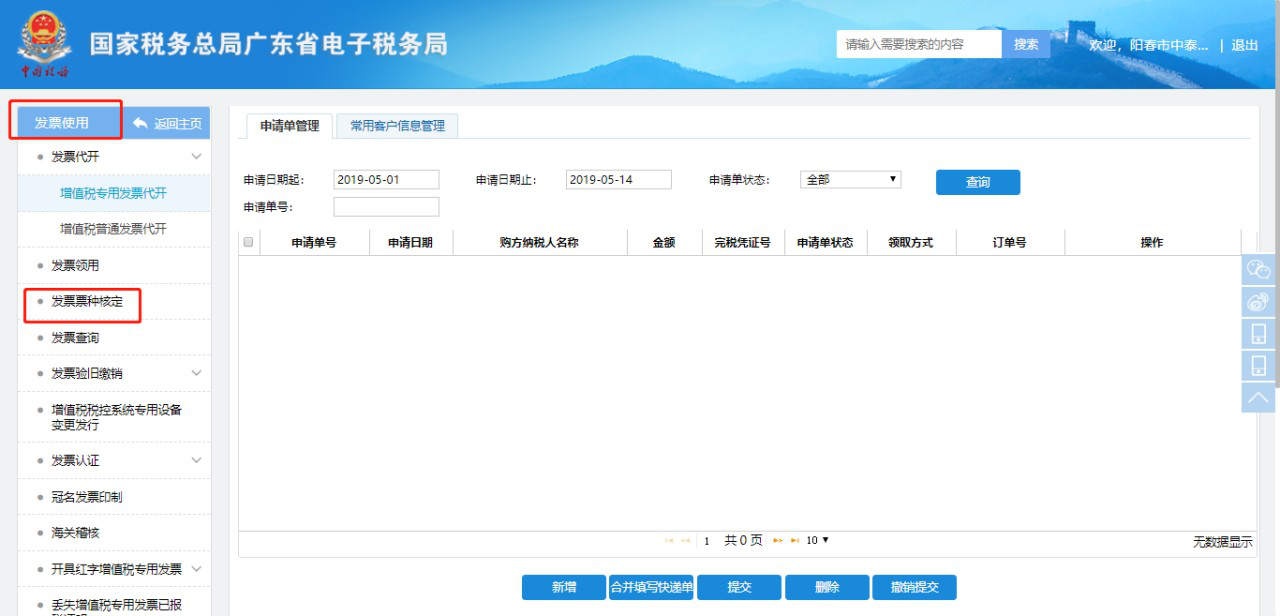Expand the 开具红字增值税专用发票 chevron
The width and height of the screenshot is (1280, 616).
tap(196, 569)
